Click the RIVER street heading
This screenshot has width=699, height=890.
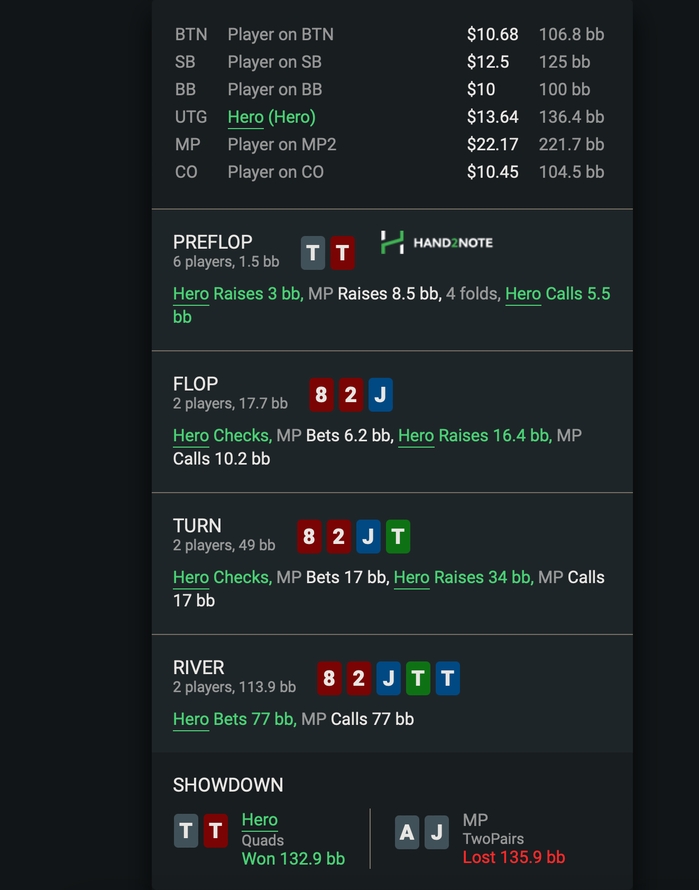[x=198, y=668]
